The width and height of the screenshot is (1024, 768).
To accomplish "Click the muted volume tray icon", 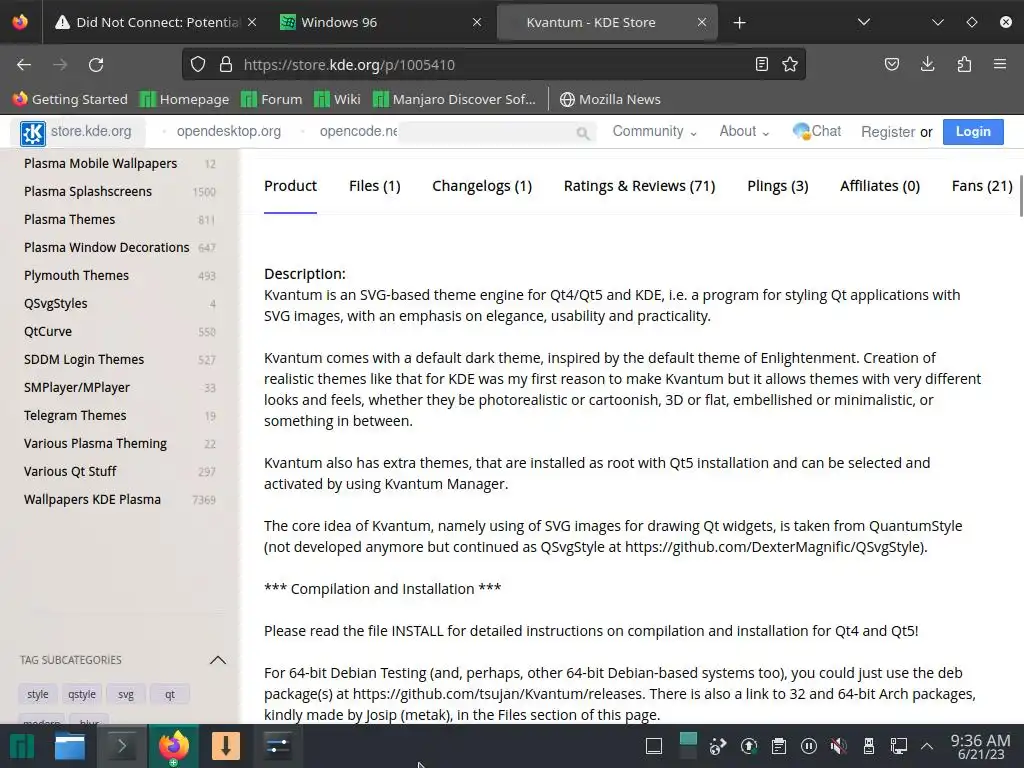I will click(839, 746).
